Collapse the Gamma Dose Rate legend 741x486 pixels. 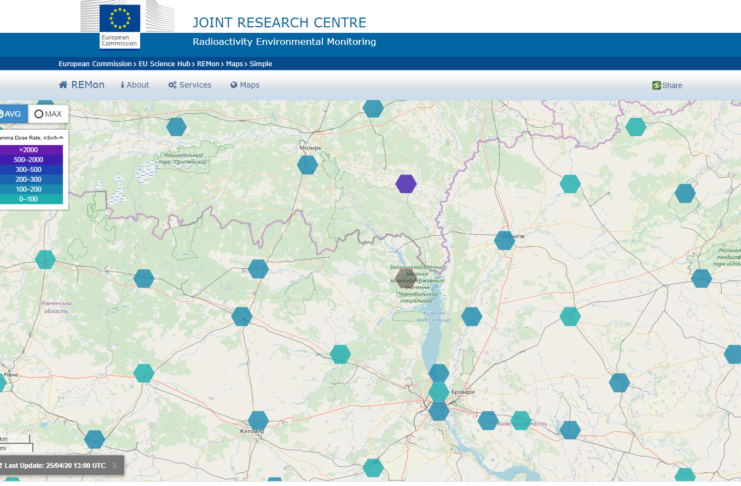[61, 138]
